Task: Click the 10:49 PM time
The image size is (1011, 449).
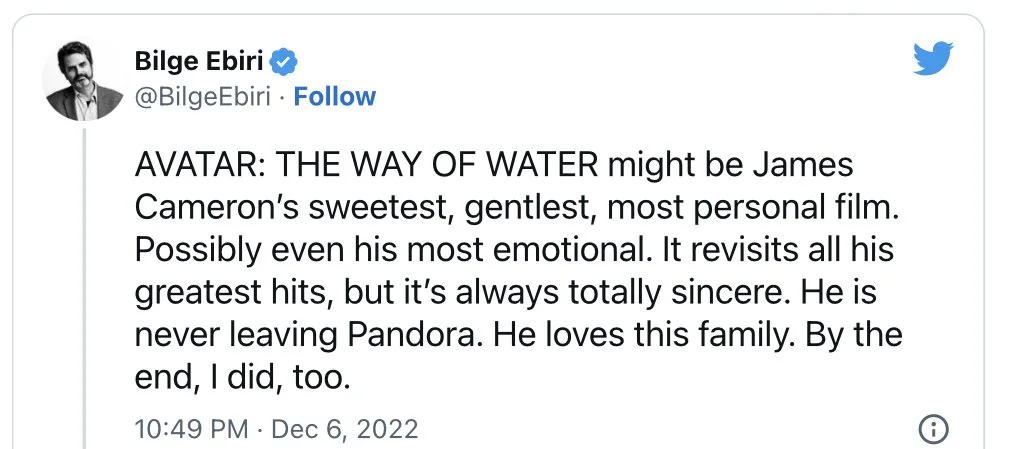Action: click(190, 431)
